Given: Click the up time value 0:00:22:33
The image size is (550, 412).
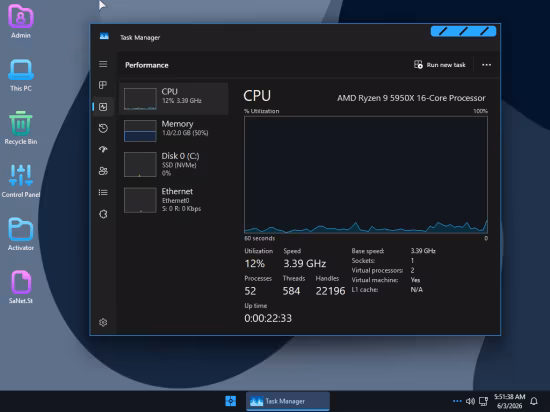Looking at the screenshot, I should [x=268, y=318].
